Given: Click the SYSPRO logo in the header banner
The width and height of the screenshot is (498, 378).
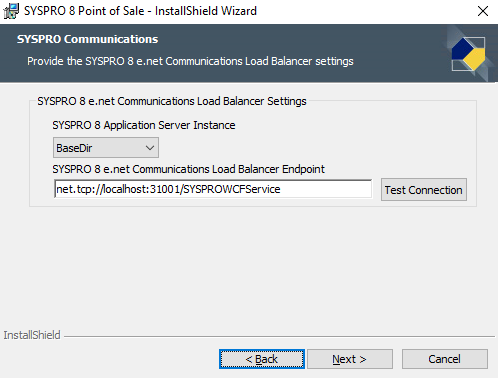Looking at the screenshot, I should tap(469, 54).
